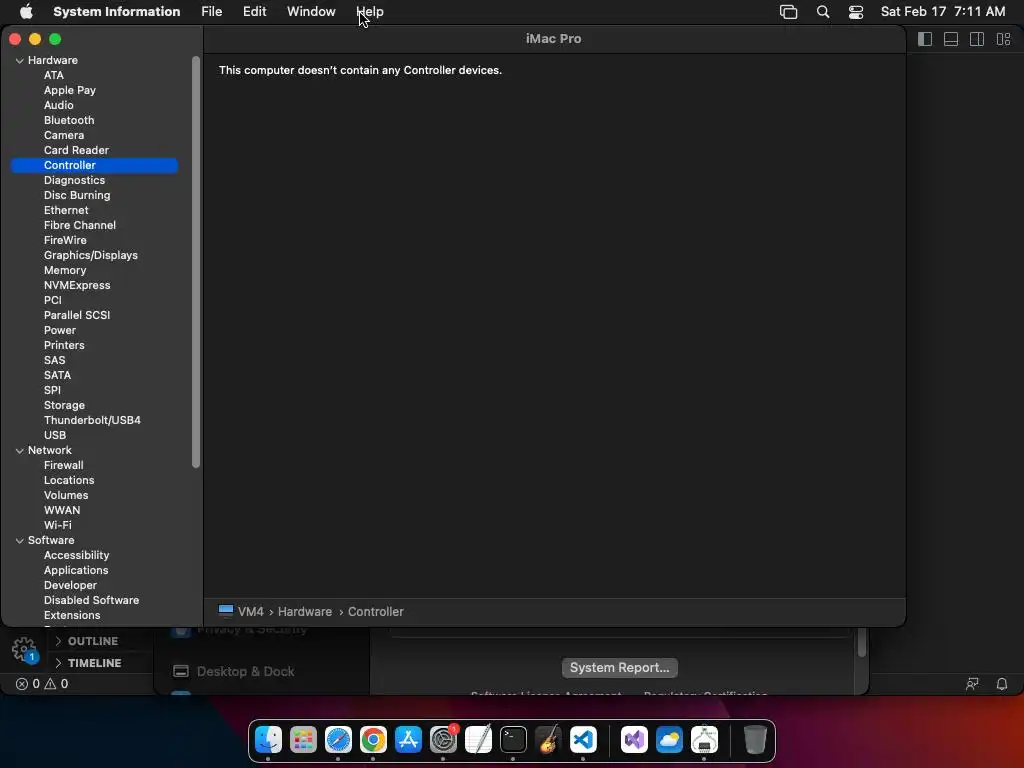Select Apple Pay in the sidebar
1024x768 pixels.
click(x=70, y=90)
